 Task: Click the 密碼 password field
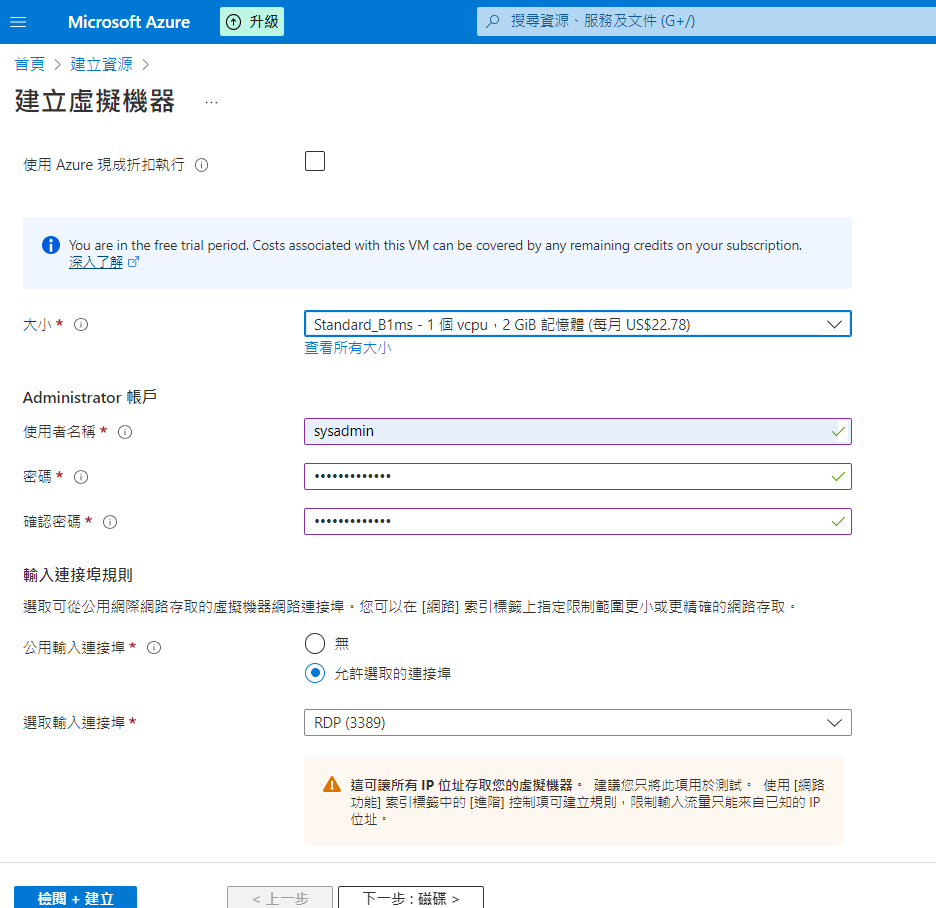(x=577, y=476)
